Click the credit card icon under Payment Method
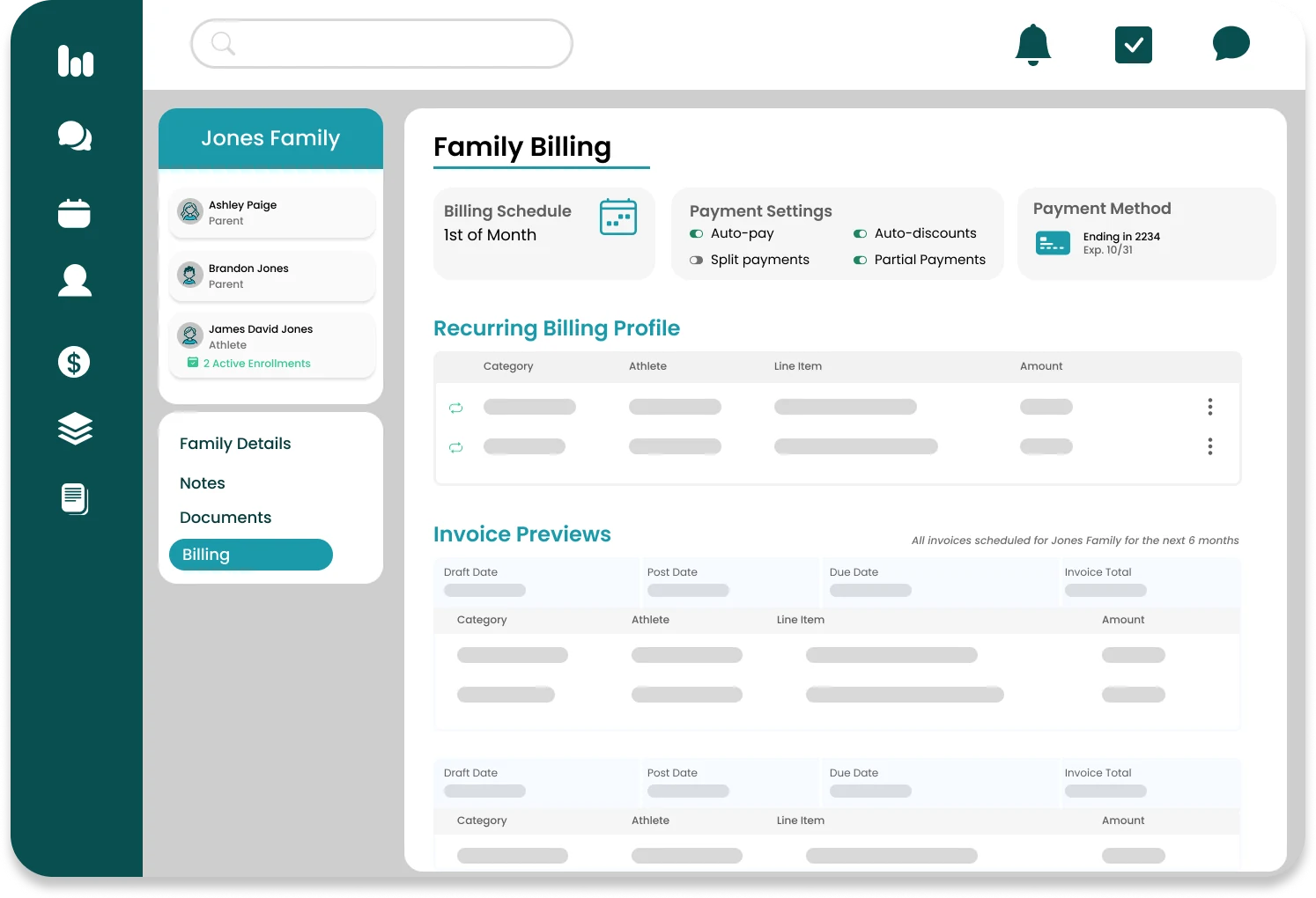Image resolution: width=1316 pixels, height=898 pixels. tap(1054, 242)
